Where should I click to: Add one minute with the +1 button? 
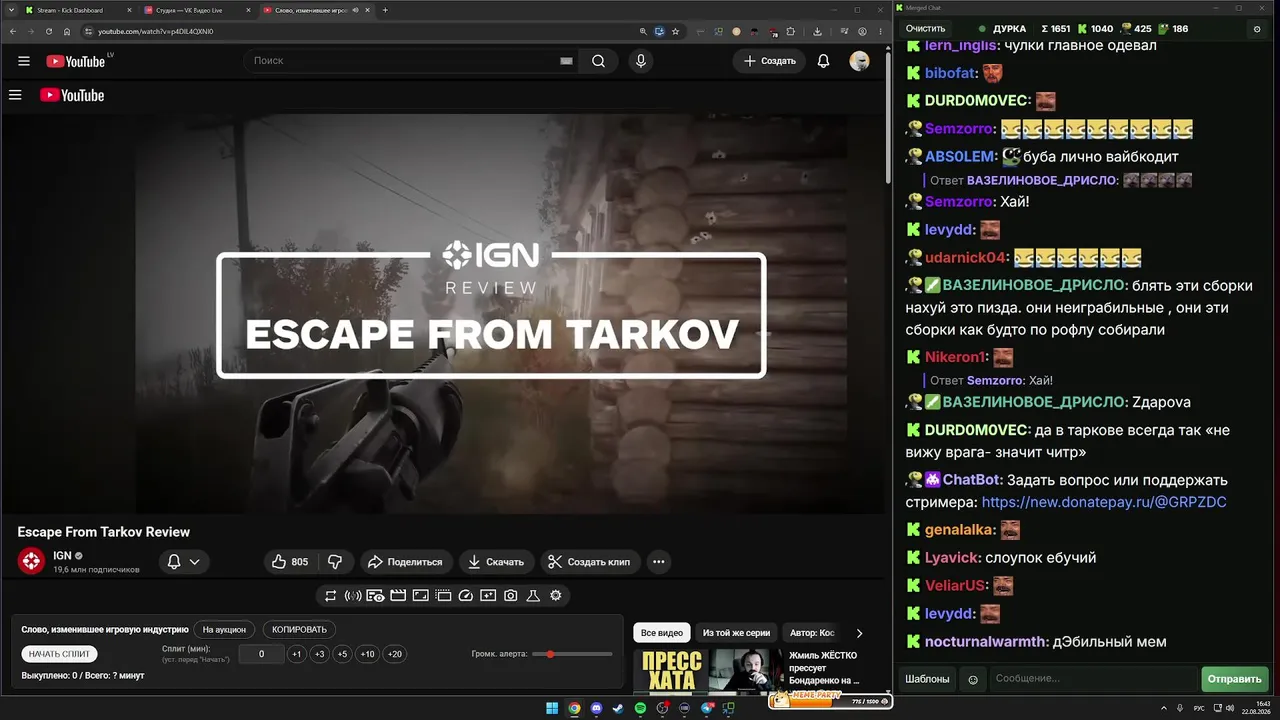click(296, 654)
